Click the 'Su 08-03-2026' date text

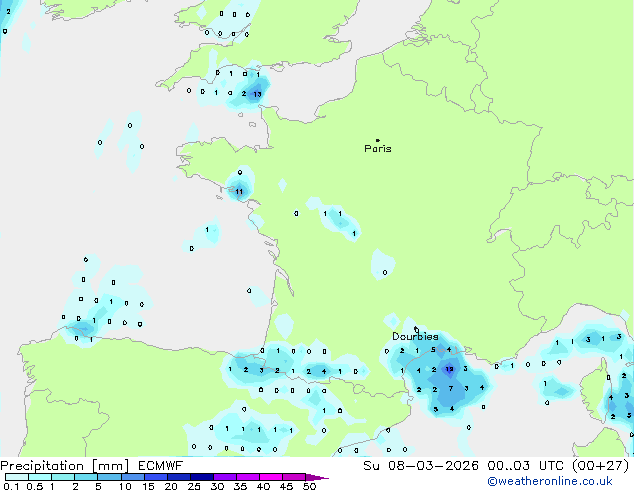[421, 466]
